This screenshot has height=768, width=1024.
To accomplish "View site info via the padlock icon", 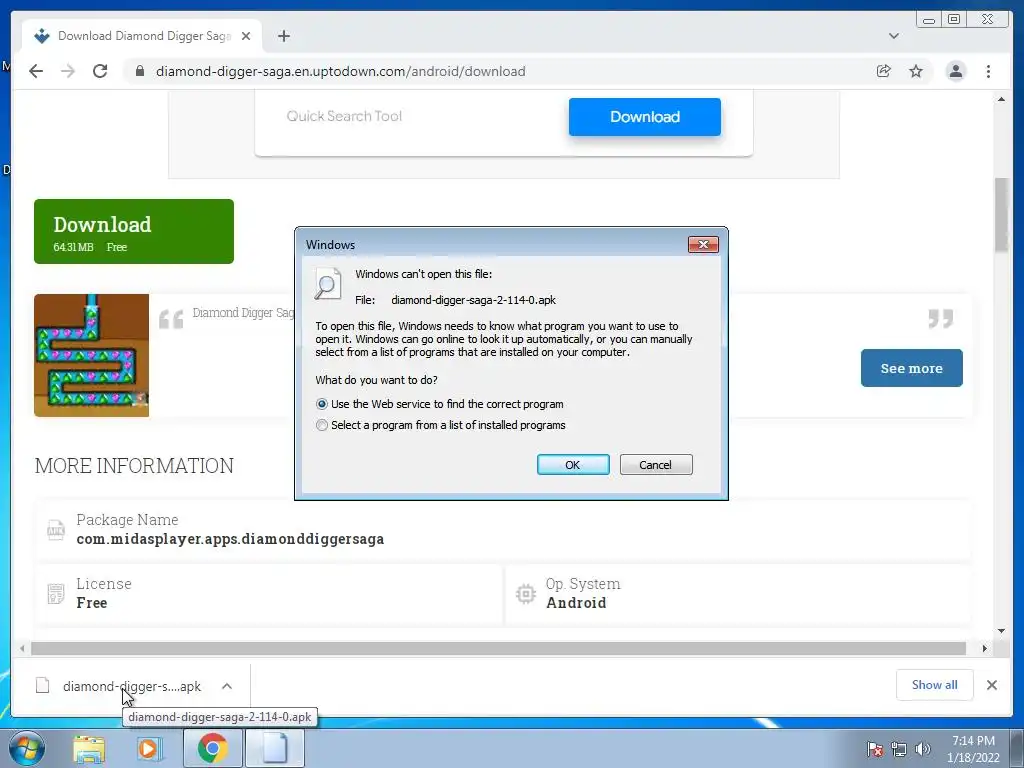I will (140, 71).
